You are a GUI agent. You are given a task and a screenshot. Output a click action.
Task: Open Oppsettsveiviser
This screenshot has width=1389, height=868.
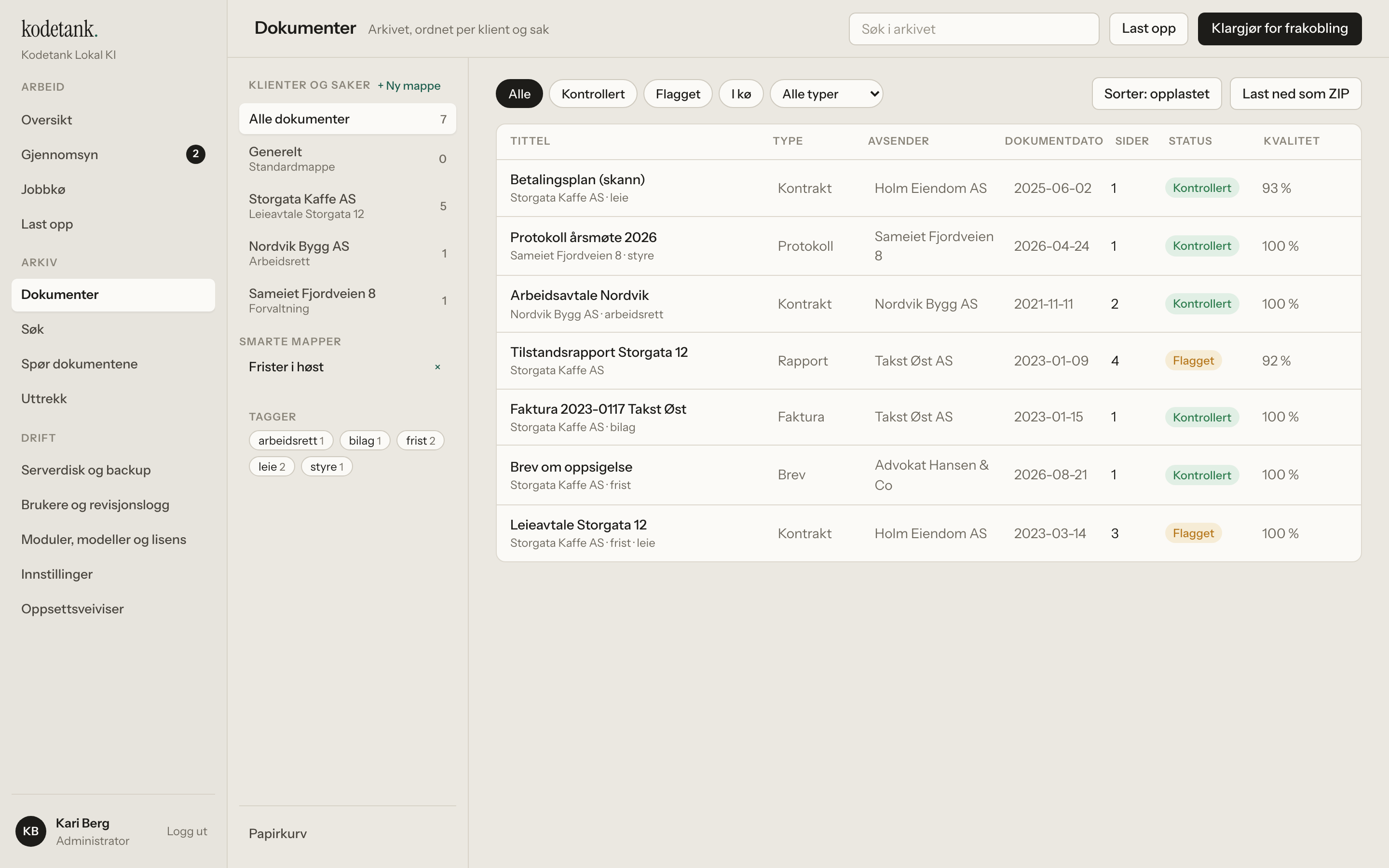pos(113,609)
